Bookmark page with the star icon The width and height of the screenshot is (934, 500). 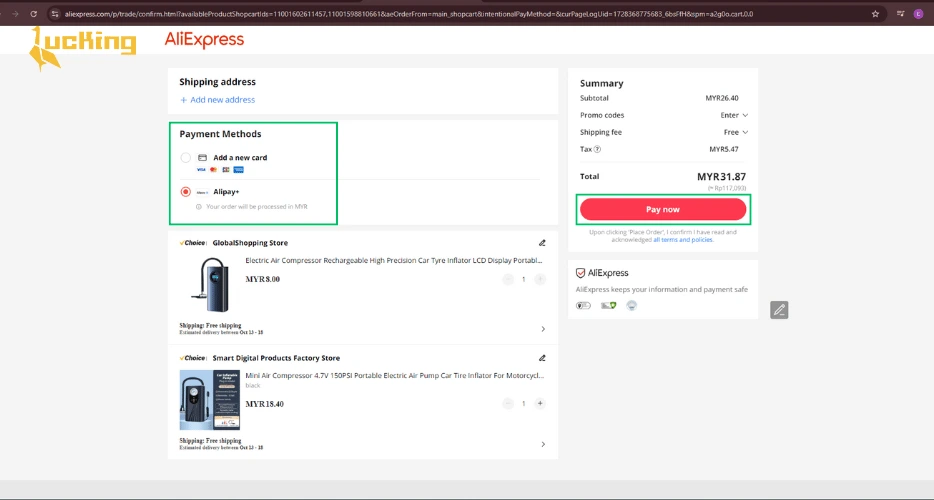(875, 14)
